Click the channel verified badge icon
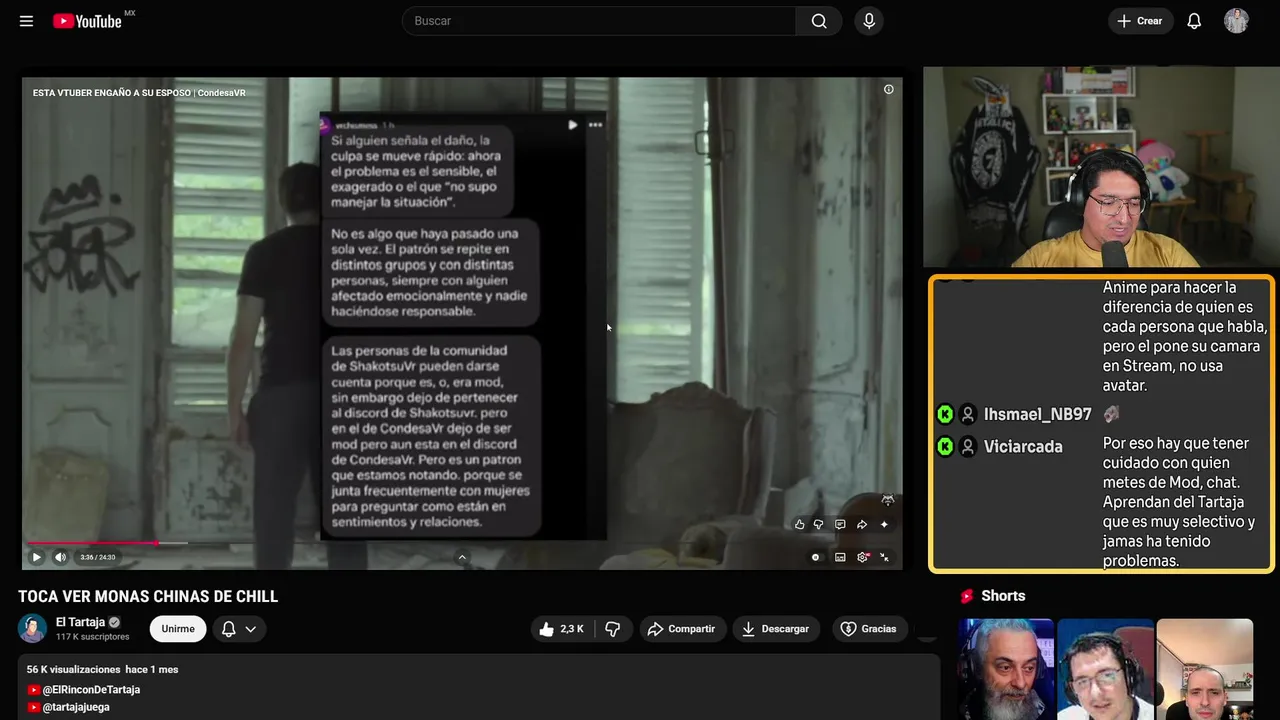This screenshot has height=720, width=1280. click(x=114, y=622)
